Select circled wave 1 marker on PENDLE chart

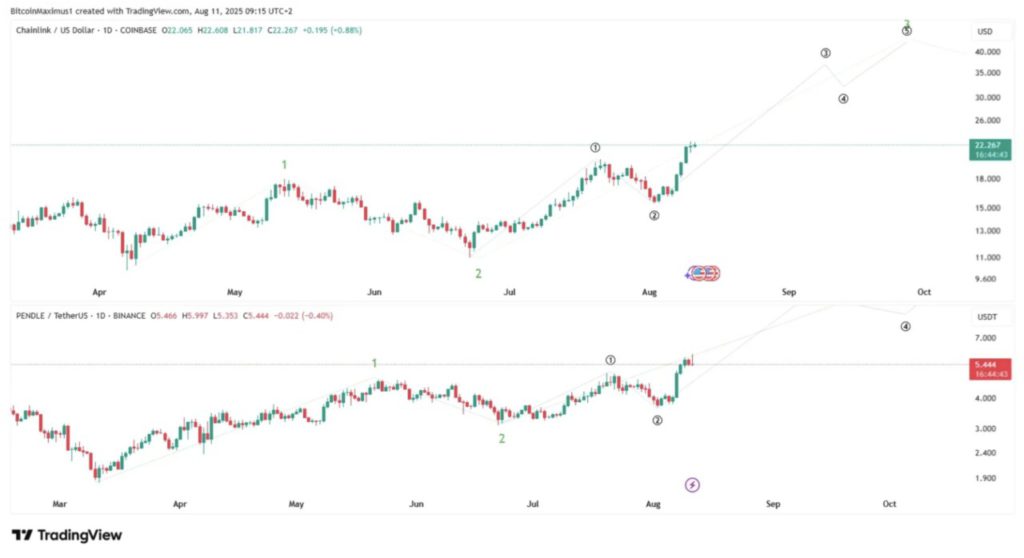(x=610, y=359)
